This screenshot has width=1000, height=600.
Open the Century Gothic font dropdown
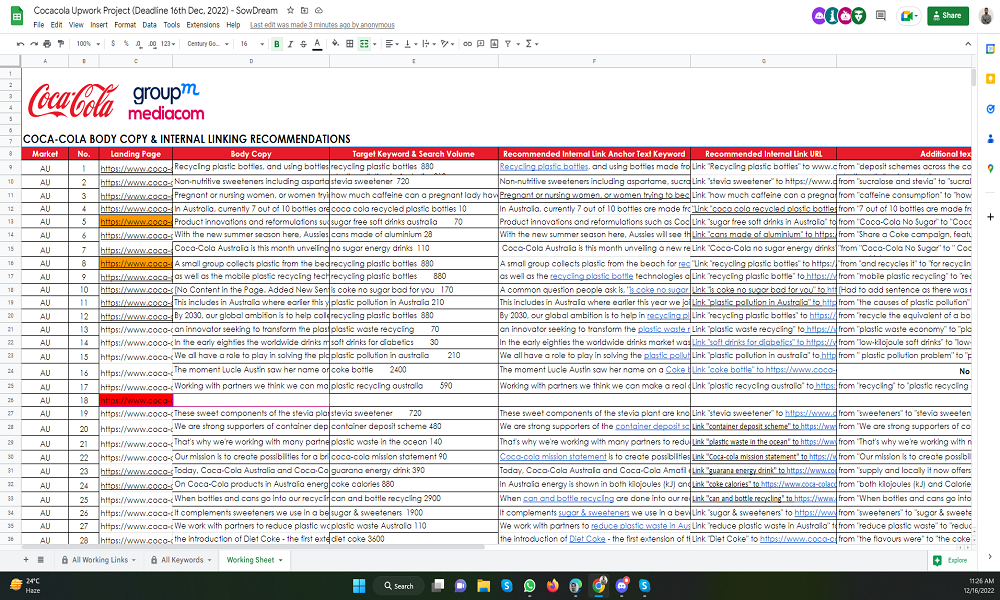click(208, 44)
